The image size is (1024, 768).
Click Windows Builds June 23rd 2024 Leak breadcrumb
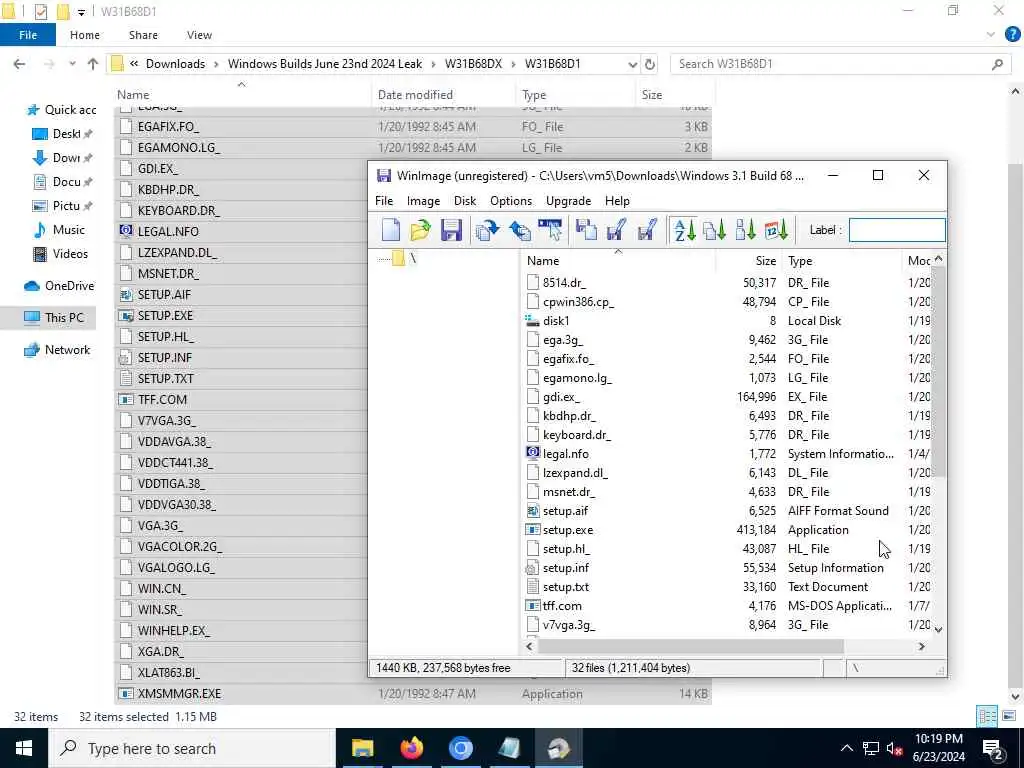[325, 64]
